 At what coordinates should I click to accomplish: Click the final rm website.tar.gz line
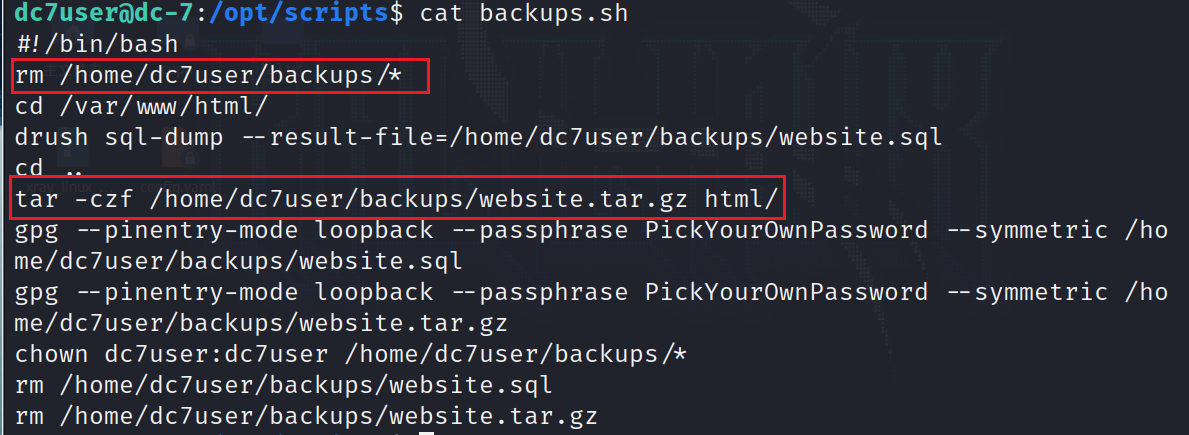306,417
